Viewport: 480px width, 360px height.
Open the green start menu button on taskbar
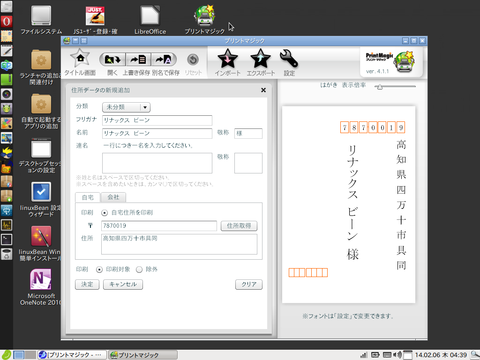pyautogui.click(x=6, y=355)
